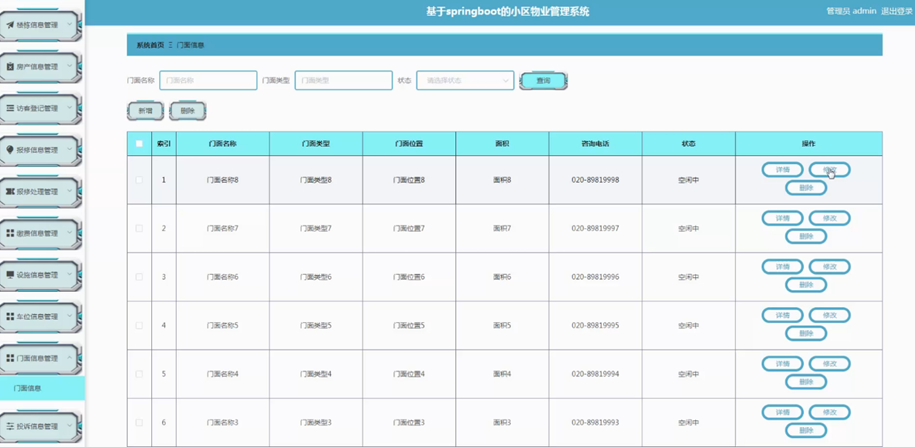Viewport: 915px width, 447px height.
Task: Click 详情 for 门面名称7 row
Action: pos(783,218)
